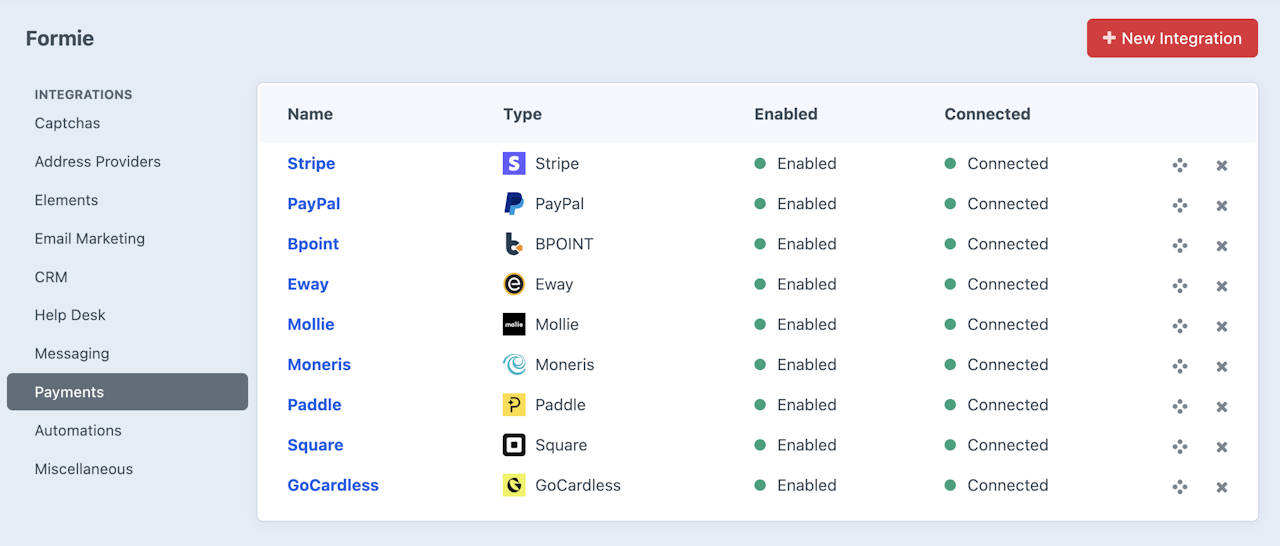The image size is (1280, 546).
Task: Click the Enabled status in Moneris row
Action: (x=795, y=364)
